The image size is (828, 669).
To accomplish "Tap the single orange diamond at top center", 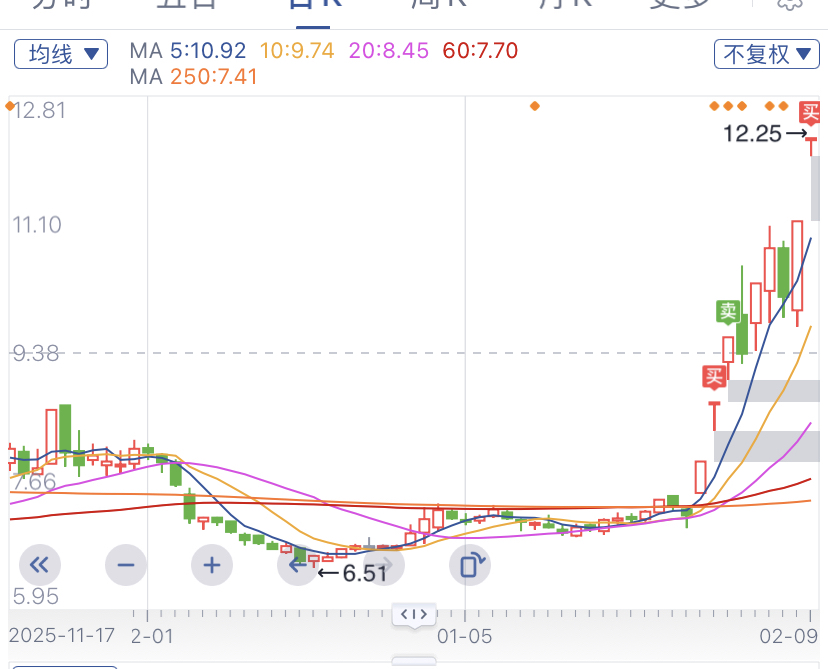I will 534,106.
